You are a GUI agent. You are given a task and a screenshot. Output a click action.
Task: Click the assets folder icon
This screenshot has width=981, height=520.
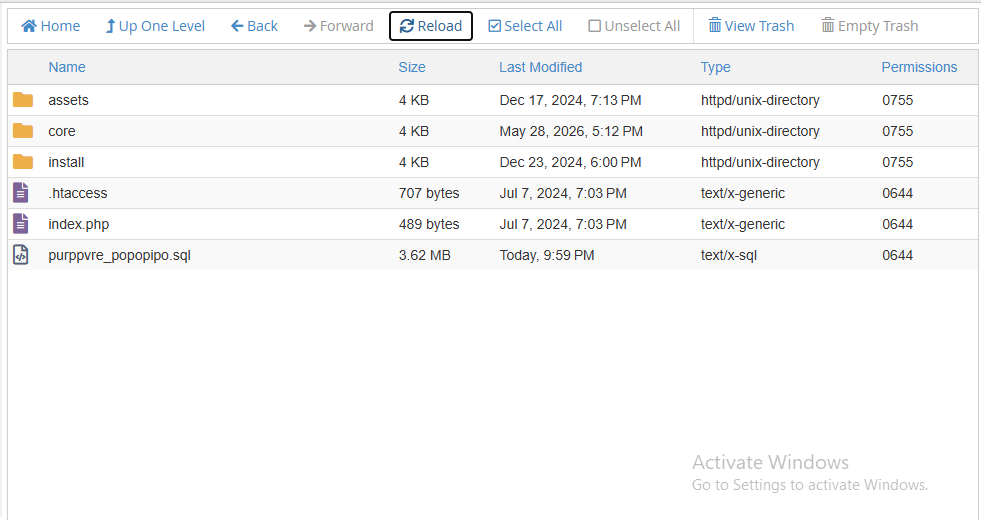pos(23,99)
